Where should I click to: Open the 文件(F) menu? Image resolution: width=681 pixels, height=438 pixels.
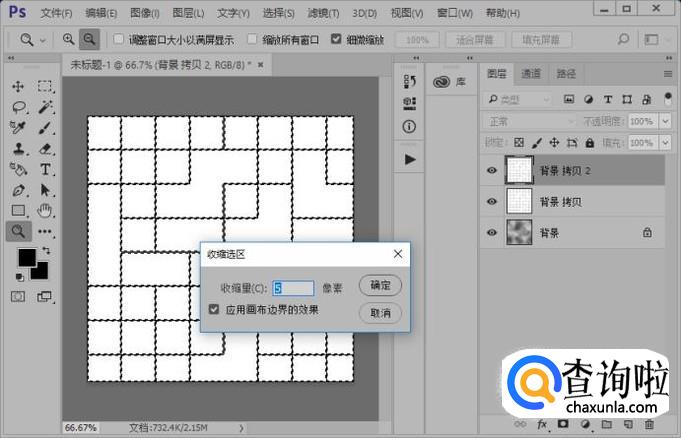pyautogui.click(x=56, y=13)
